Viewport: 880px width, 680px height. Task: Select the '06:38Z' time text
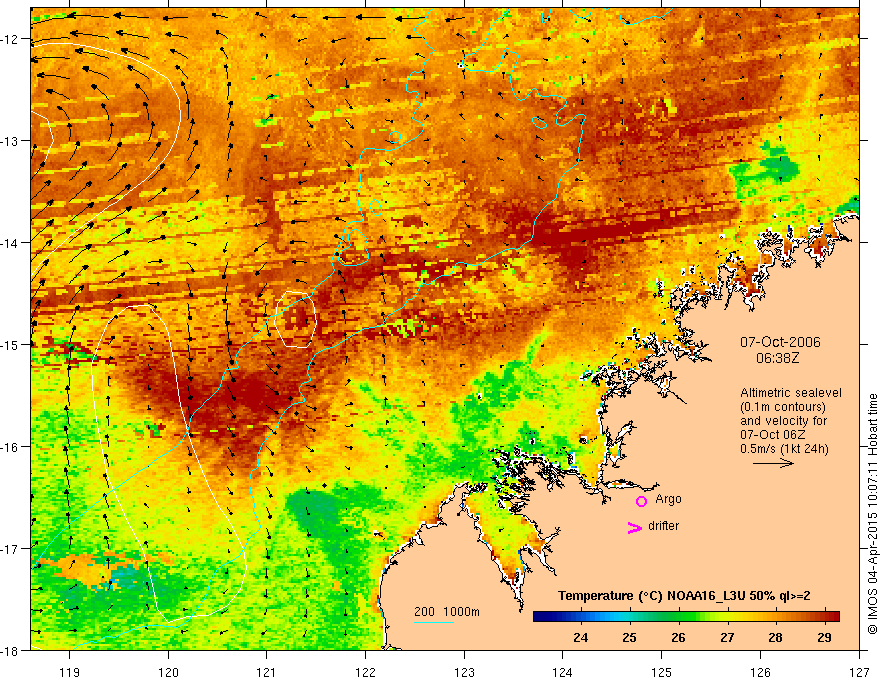click(777, 358)
